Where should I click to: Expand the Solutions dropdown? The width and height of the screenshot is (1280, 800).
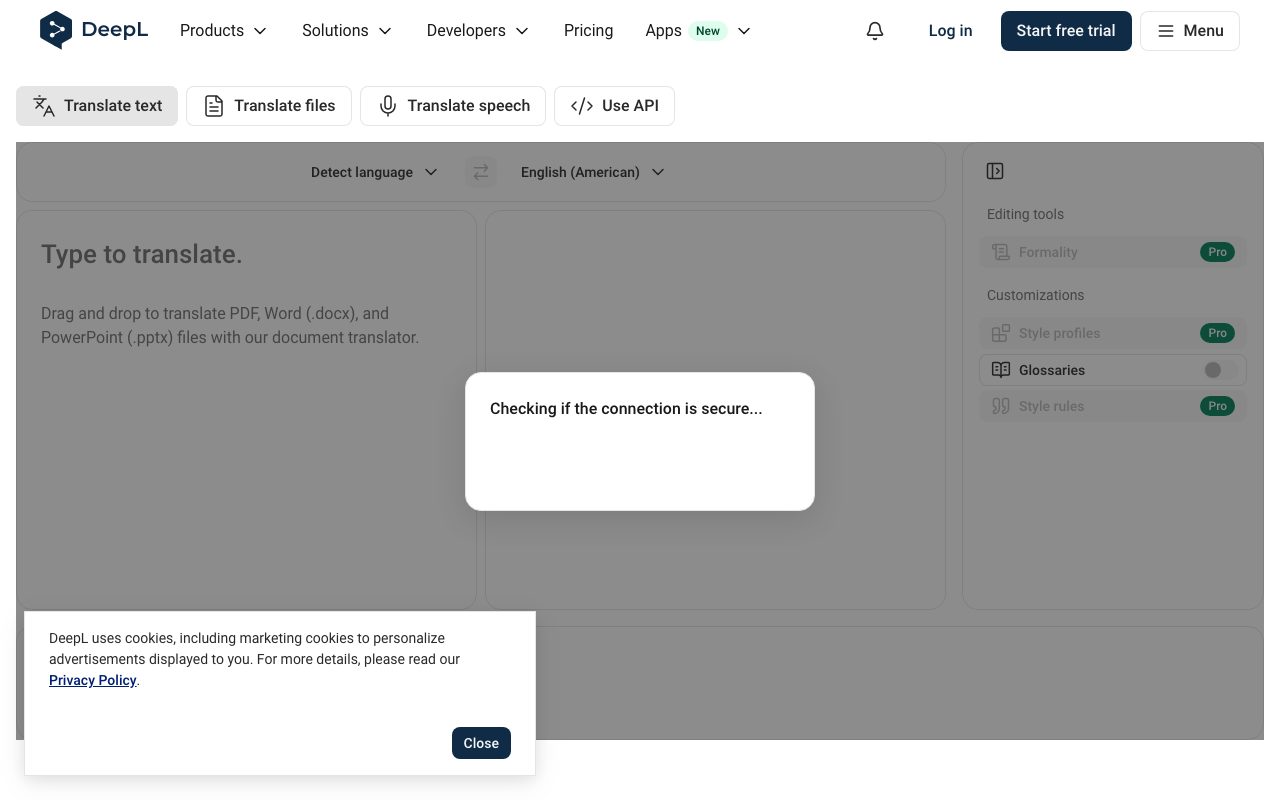347,31
